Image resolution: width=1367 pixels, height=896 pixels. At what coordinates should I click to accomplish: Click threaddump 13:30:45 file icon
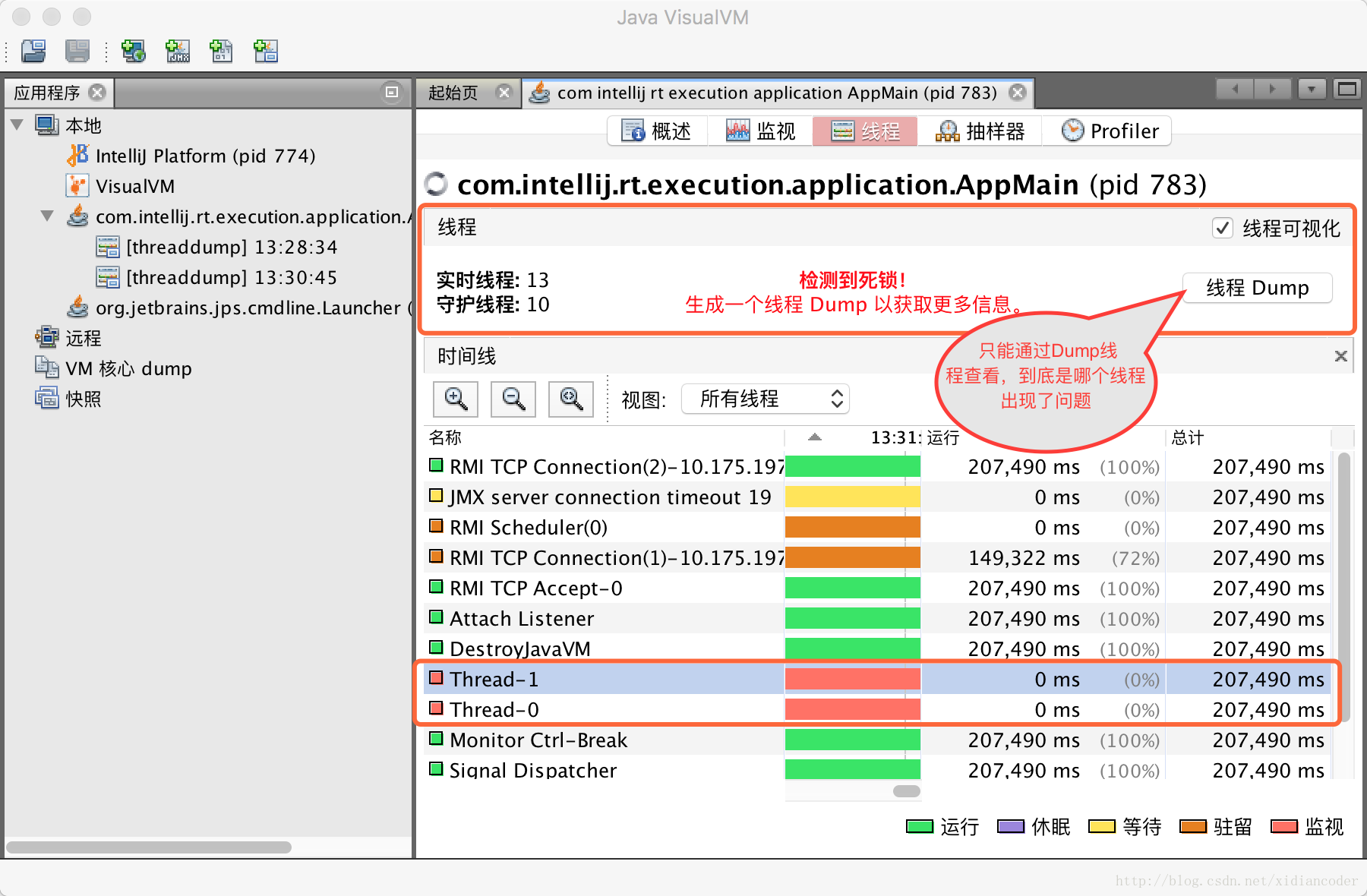pos(108,277)
